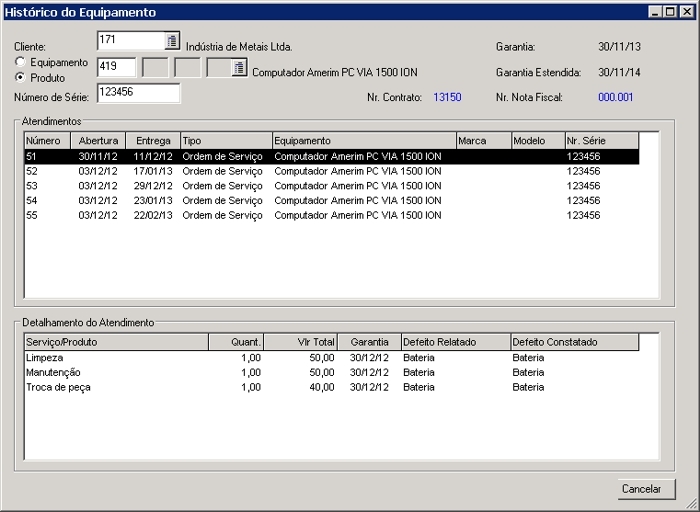This screenshot has height=512, width=700.
Task: Open contract number 13150 link
Action: tap(447, 97)
